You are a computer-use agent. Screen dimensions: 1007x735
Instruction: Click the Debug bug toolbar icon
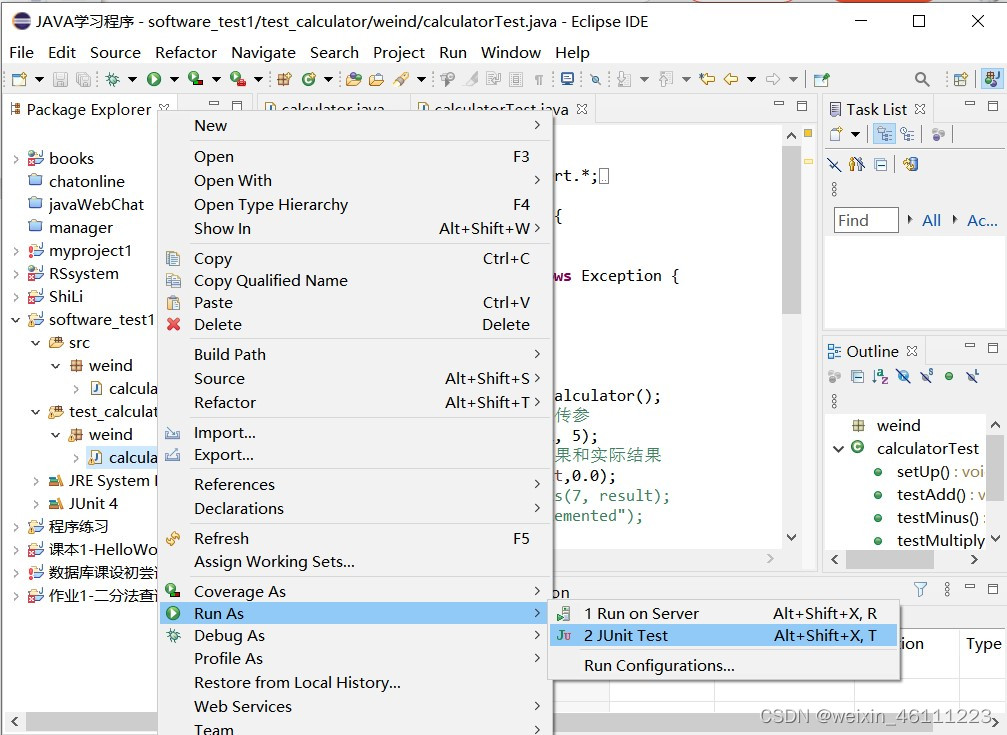click(112, 79)
